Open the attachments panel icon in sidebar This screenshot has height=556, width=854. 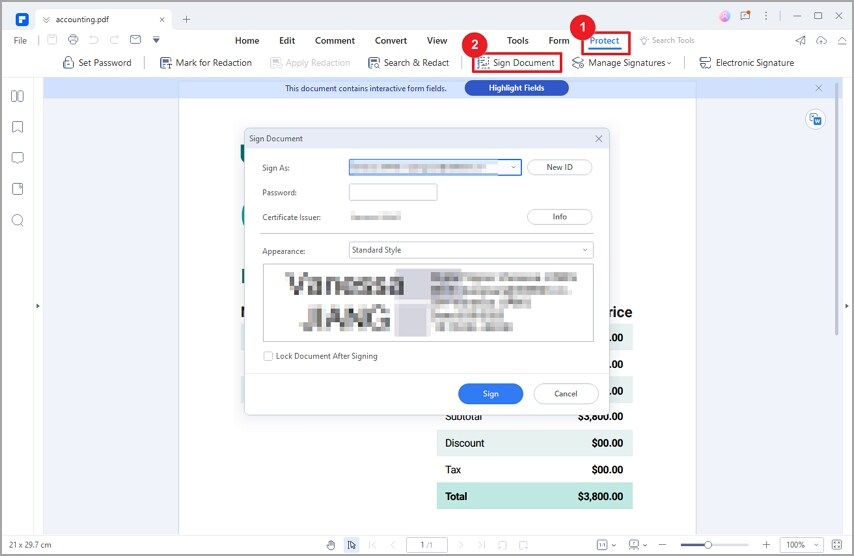[17, 189]
